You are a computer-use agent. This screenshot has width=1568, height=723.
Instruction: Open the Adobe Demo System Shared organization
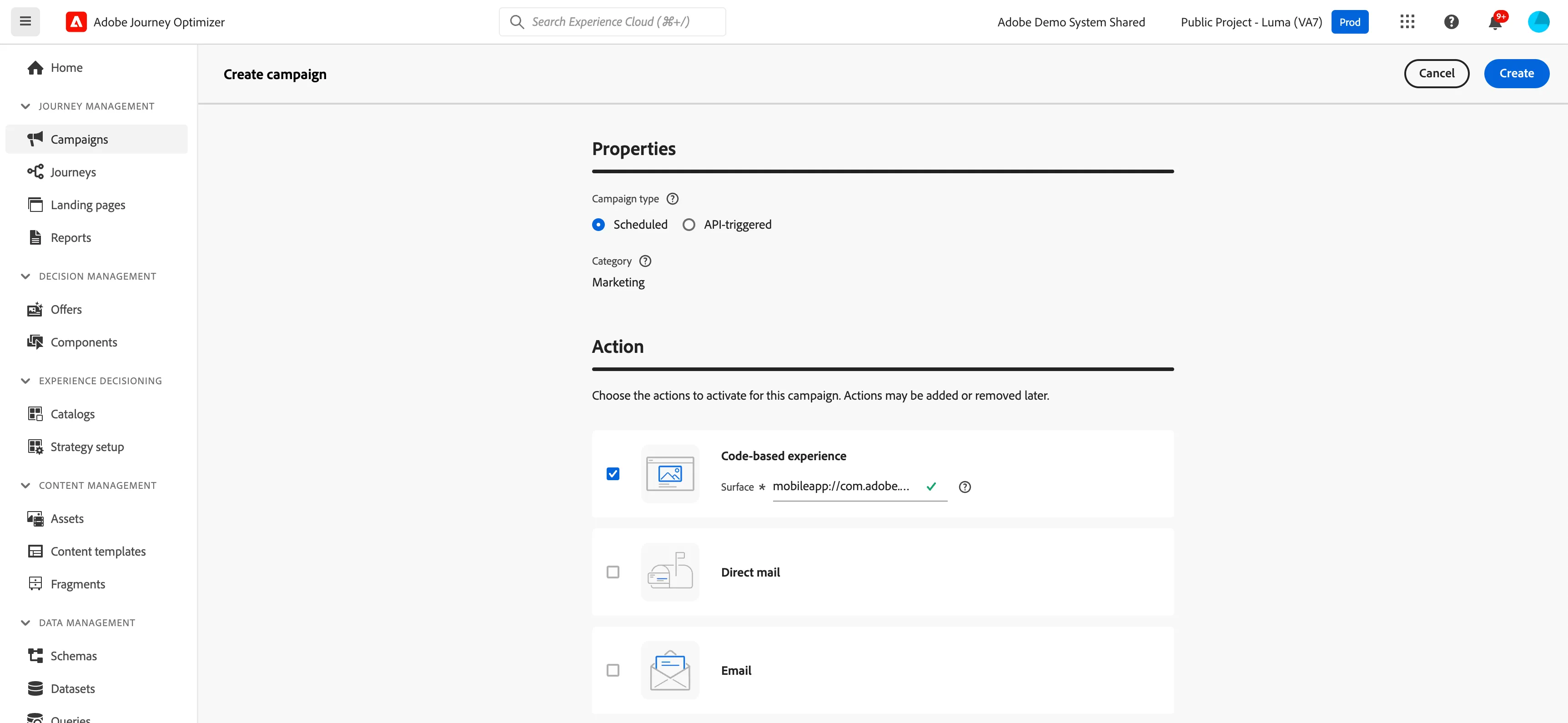1070,22
